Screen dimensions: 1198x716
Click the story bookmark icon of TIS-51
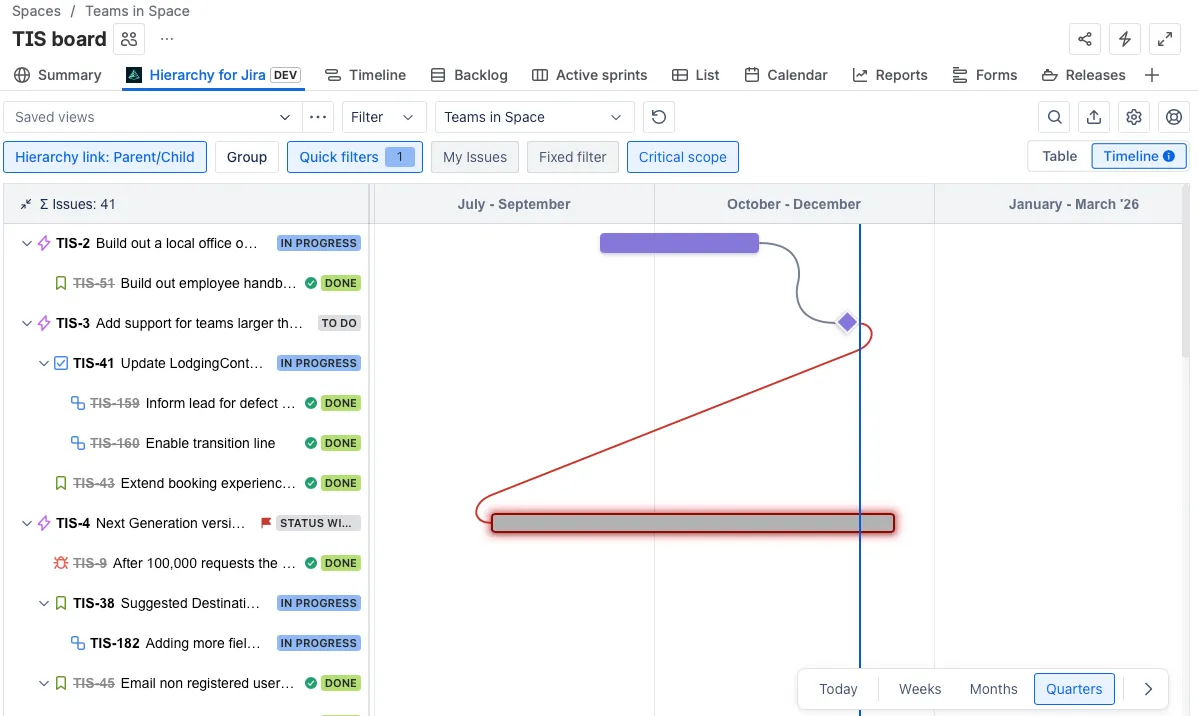tap(61, 283)
